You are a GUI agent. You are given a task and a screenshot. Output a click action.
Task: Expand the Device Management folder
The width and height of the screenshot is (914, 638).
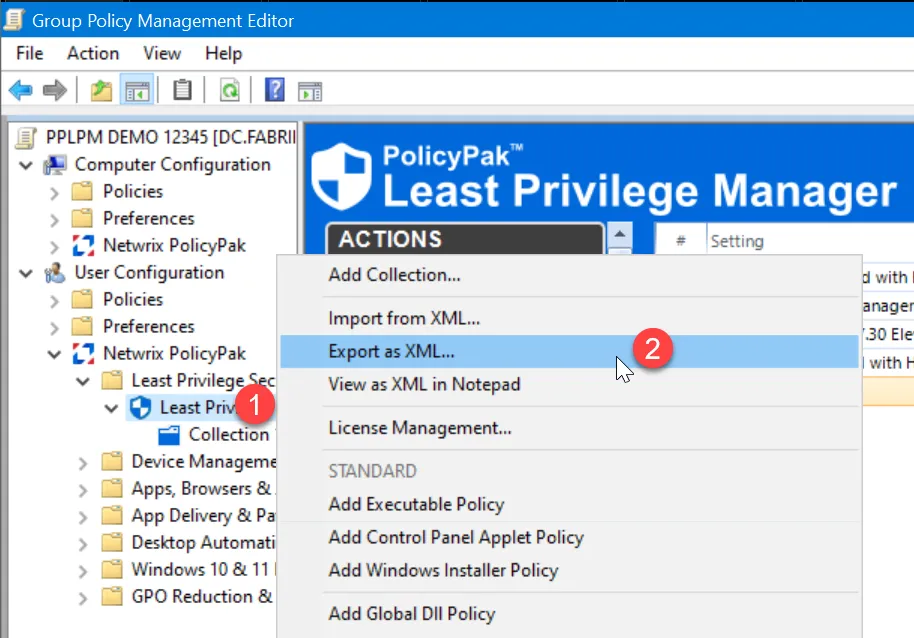pos(84,462)
